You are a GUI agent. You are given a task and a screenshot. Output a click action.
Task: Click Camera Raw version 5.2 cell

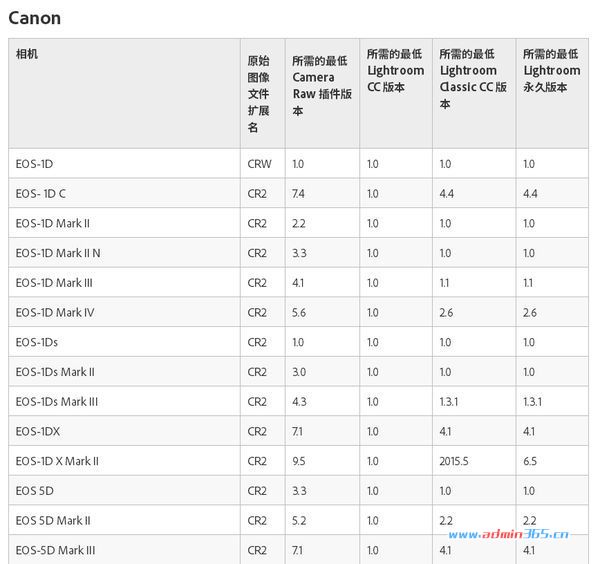point(299,520)
